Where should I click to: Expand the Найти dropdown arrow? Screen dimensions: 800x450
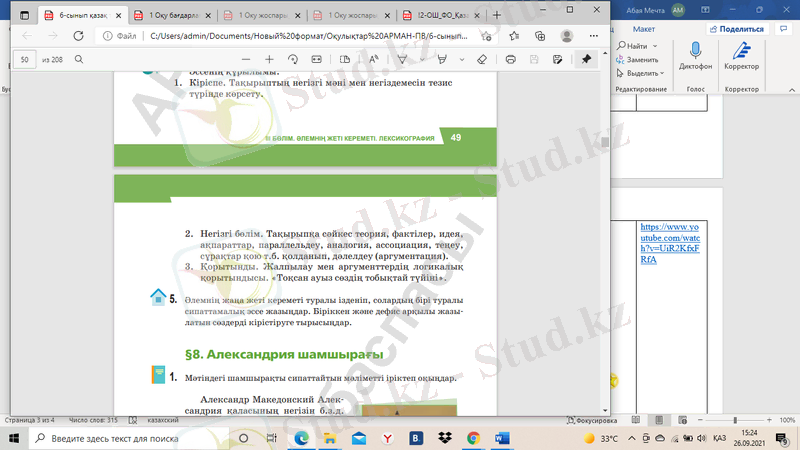point(656,46)
